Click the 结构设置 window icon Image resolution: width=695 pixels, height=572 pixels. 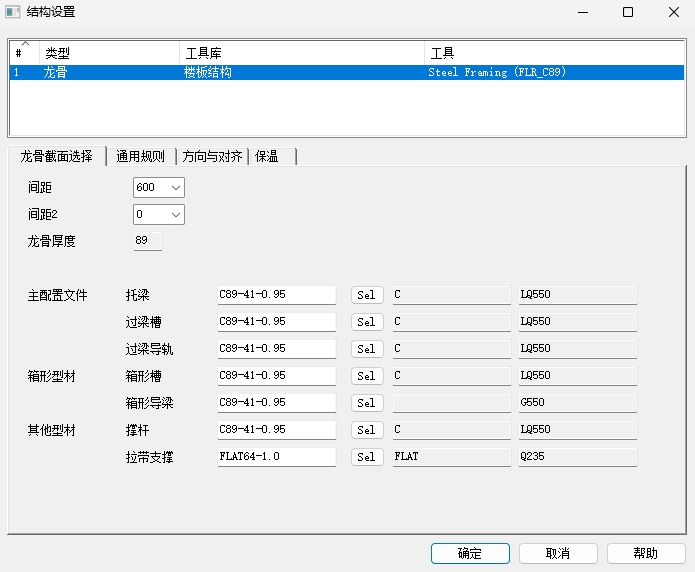click(x=12, y=12)
